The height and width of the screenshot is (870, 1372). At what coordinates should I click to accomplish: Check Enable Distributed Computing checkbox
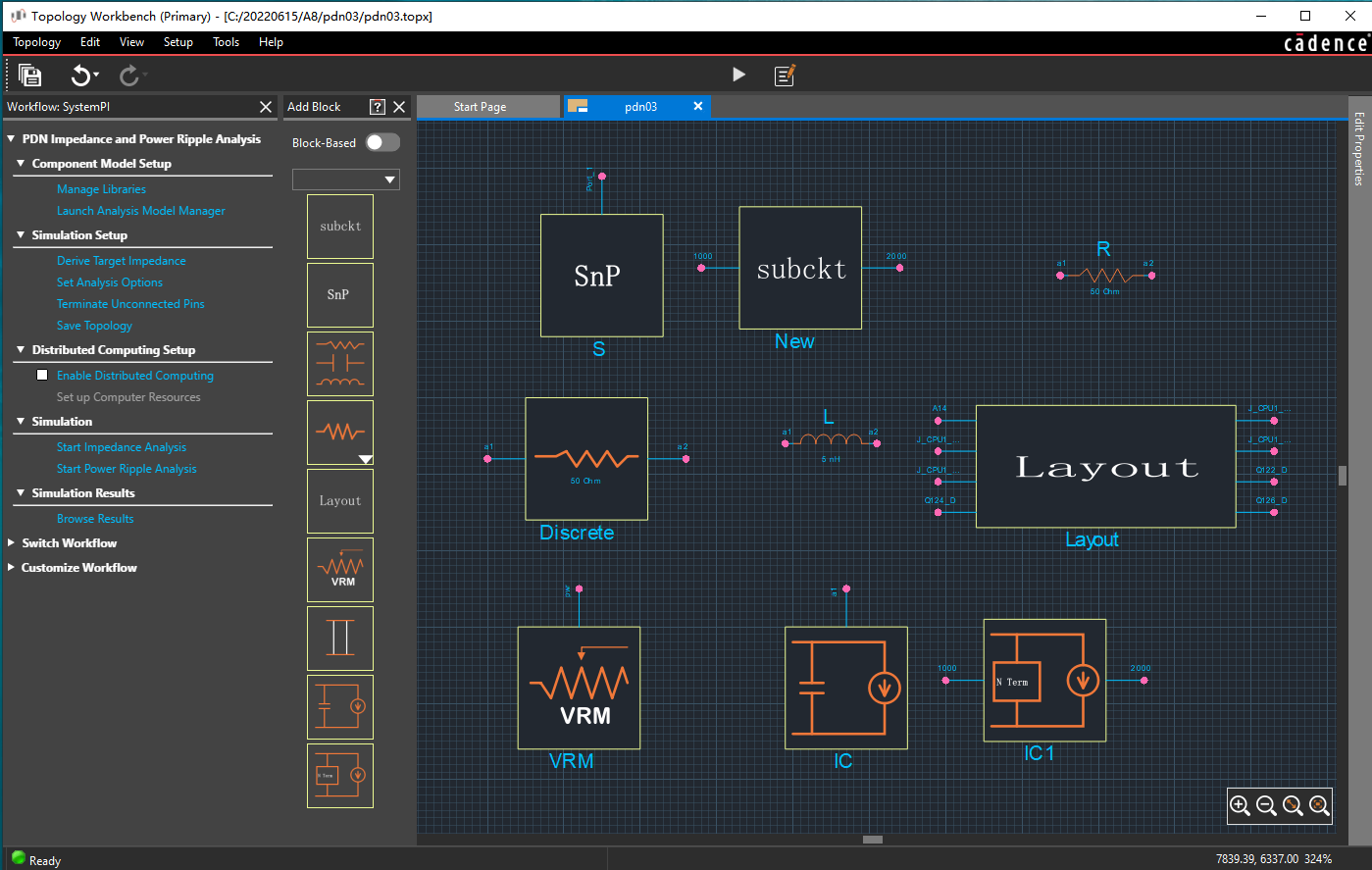coord(42,375)
